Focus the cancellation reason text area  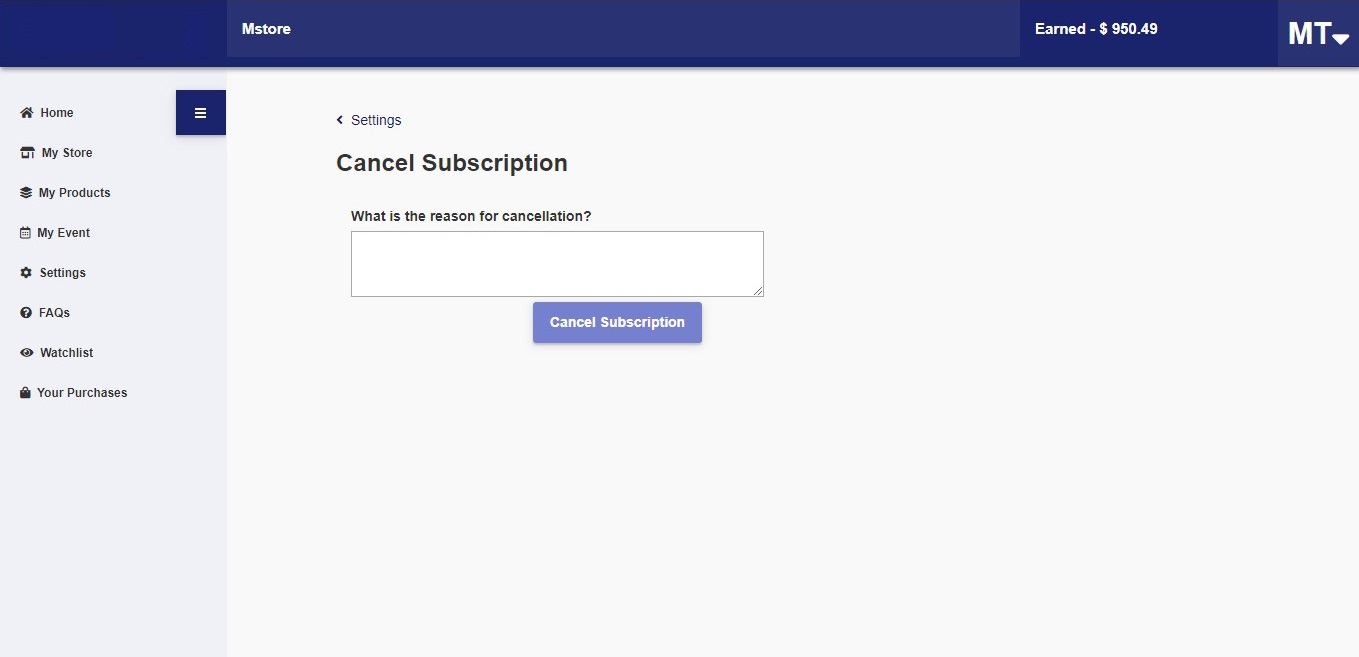tap(557, 264)
